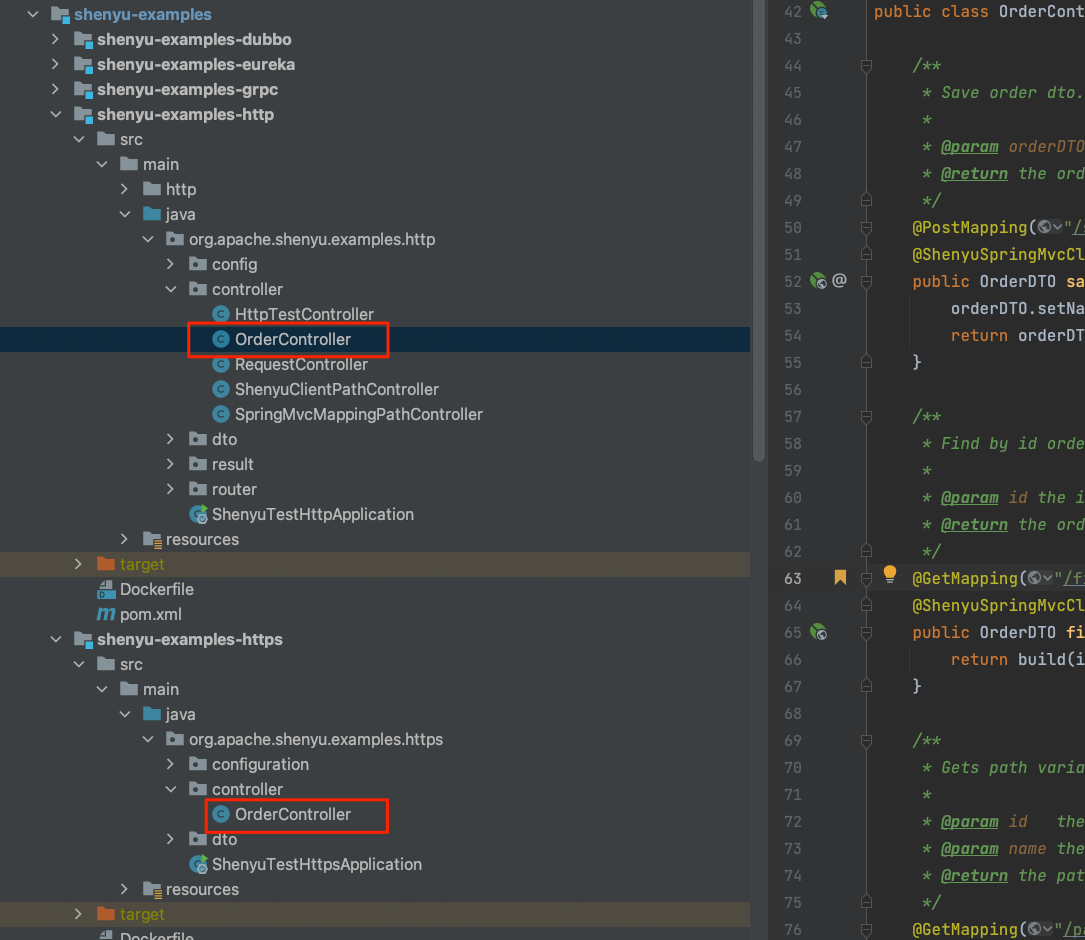Expand the http folder under main

[x=125, y=189]
